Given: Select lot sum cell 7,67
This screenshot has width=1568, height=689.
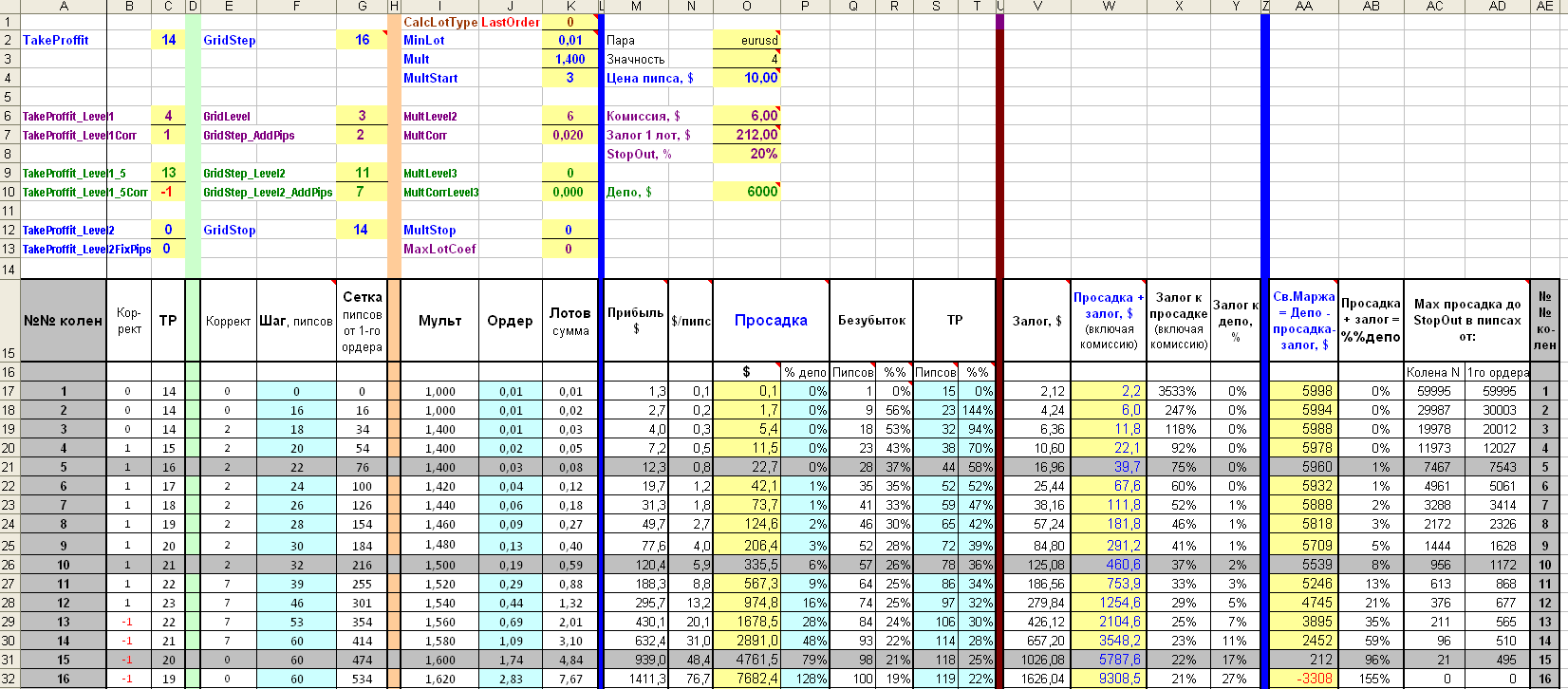Looking at the screenshot, I should point(569,680).
